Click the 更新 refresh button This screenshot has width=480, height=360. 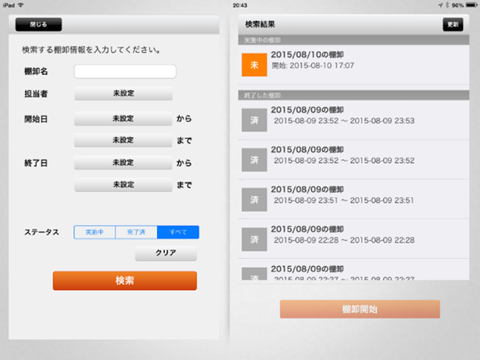453,24
